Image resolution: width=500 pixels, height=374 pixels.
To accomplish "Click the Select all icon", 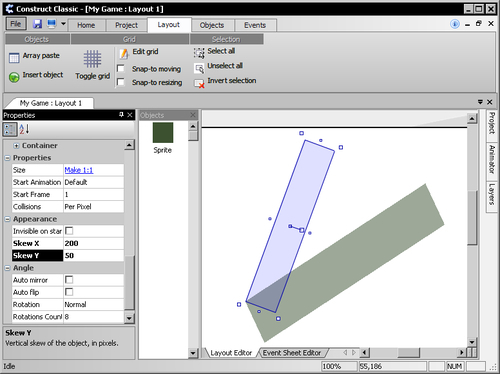I will [199, 52].
